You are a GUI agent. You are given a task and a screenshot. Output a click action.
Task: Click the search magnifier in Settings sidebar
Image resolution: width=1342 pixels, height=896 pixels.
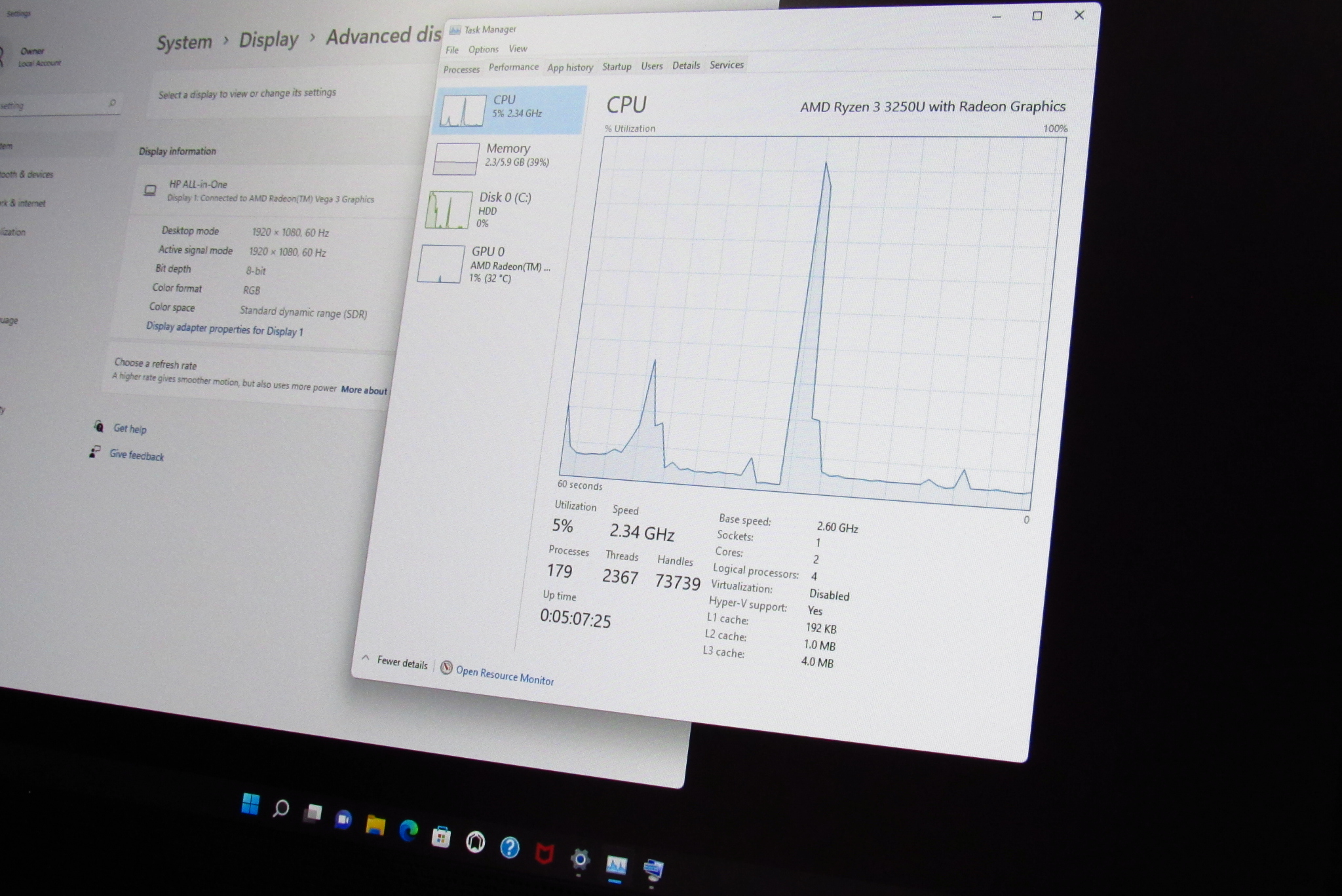[x=113, y=103]
